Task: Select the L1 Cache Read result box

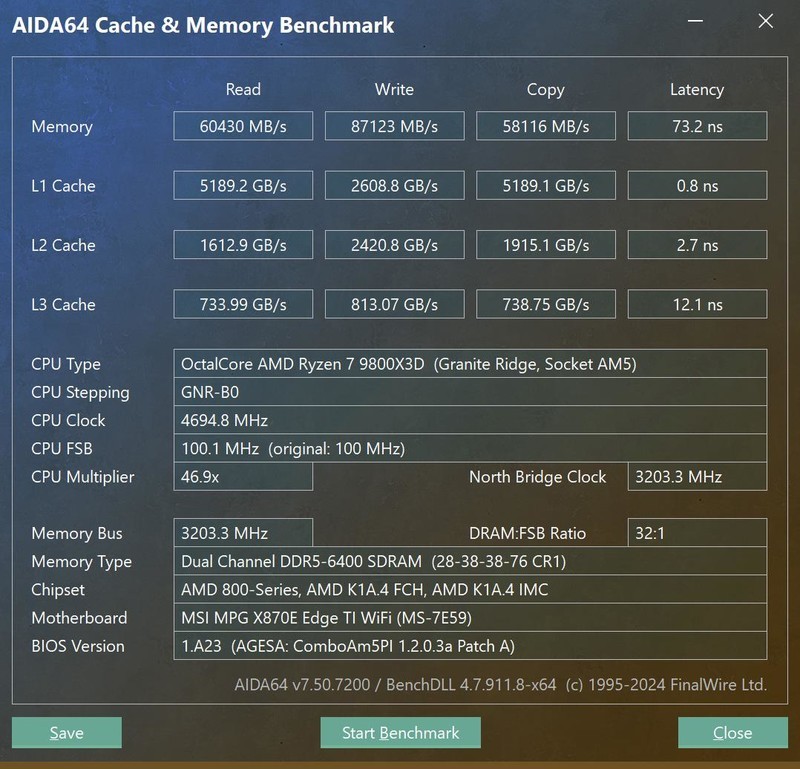Action: tap(243, 185)
